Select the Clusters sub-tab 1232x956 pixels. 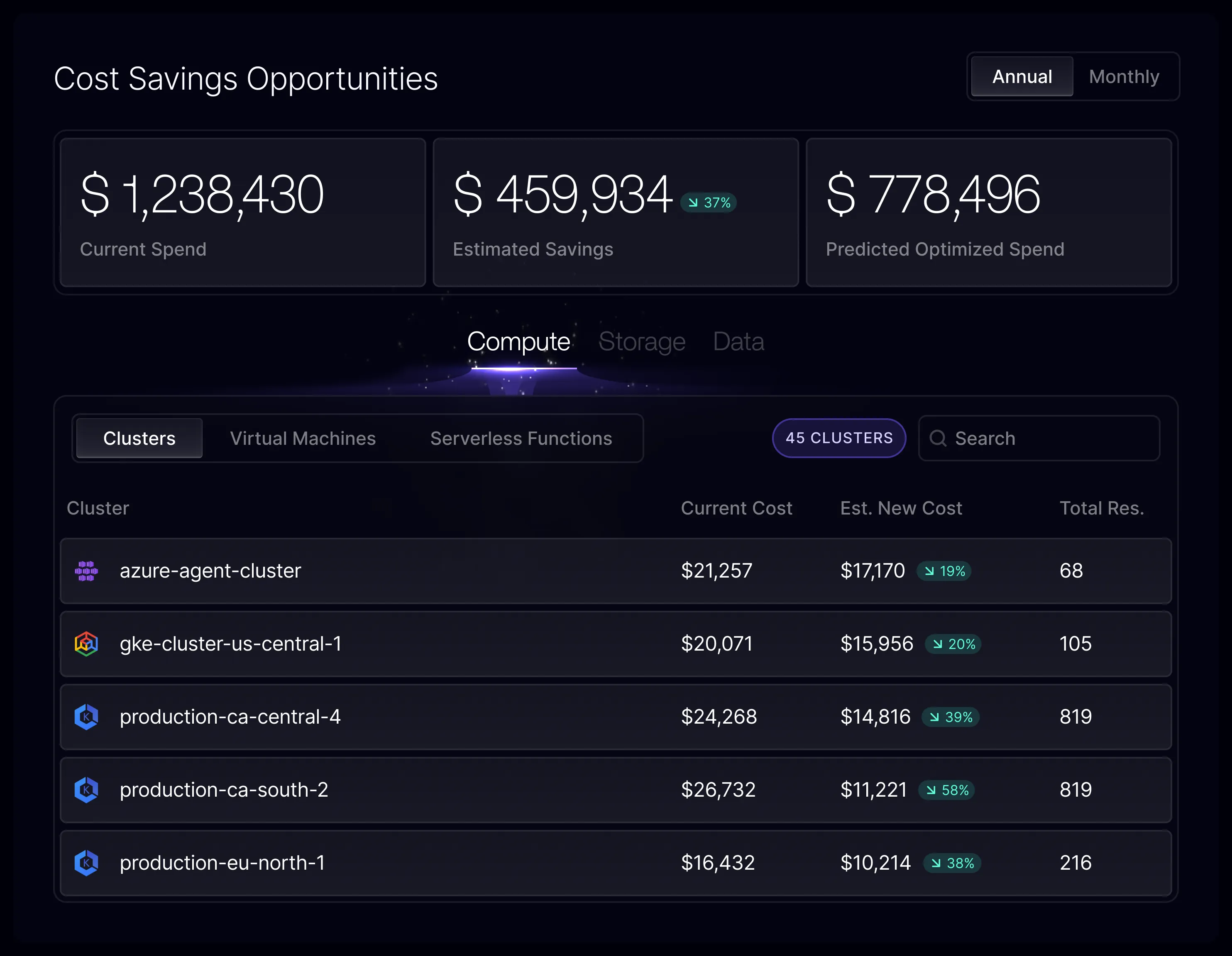139,438
